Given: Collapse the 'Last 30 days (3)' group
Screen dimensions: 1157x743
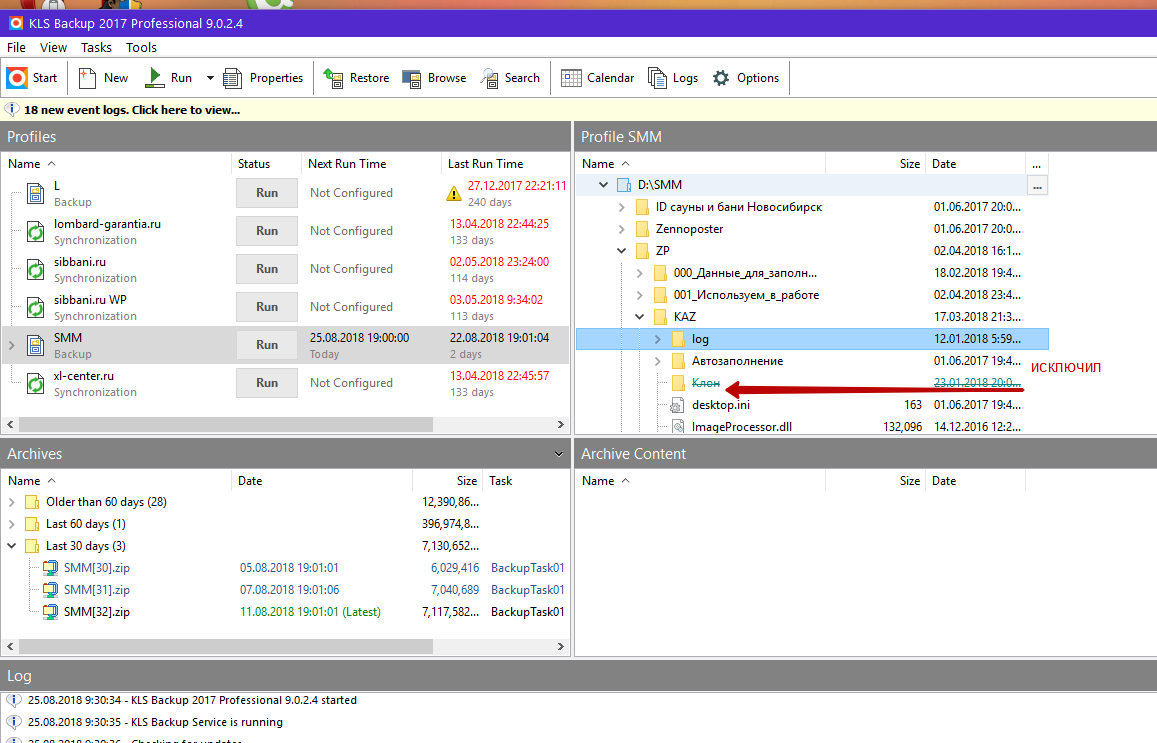Looking at the screenshot, I should tap(12, 546).
